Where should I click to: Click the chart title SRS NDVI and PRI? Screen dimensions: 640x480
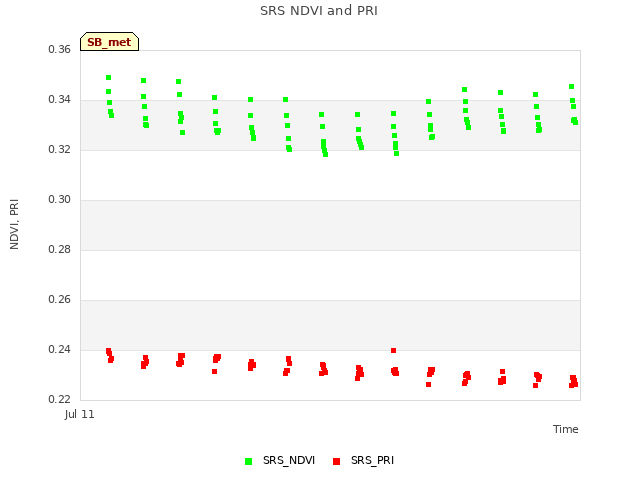pyautogui.click(x=319, y=11)
